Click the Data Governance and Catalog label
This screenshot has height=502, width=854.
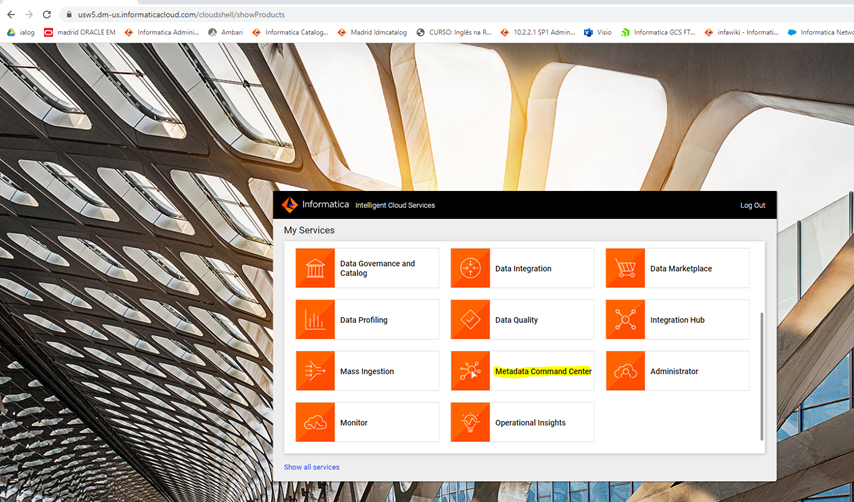point(377,268)
